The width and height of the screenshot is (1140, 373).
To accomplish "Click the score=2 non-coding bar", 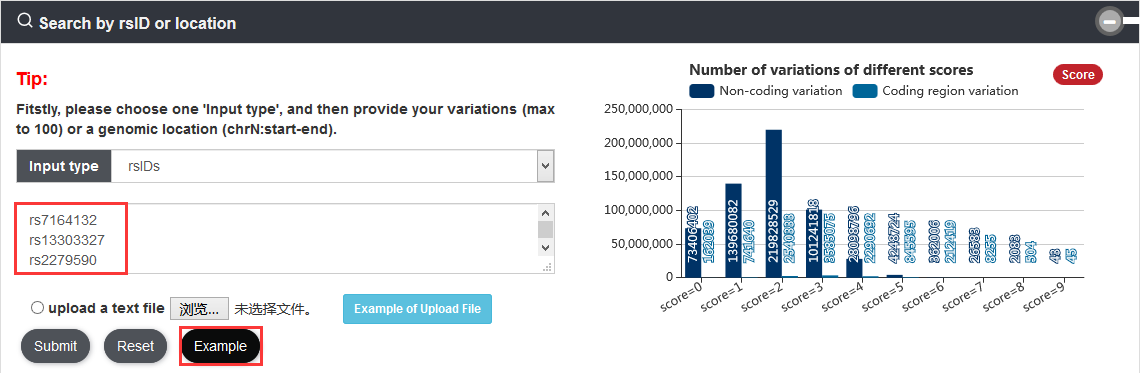I will click(x=774, y=204).
